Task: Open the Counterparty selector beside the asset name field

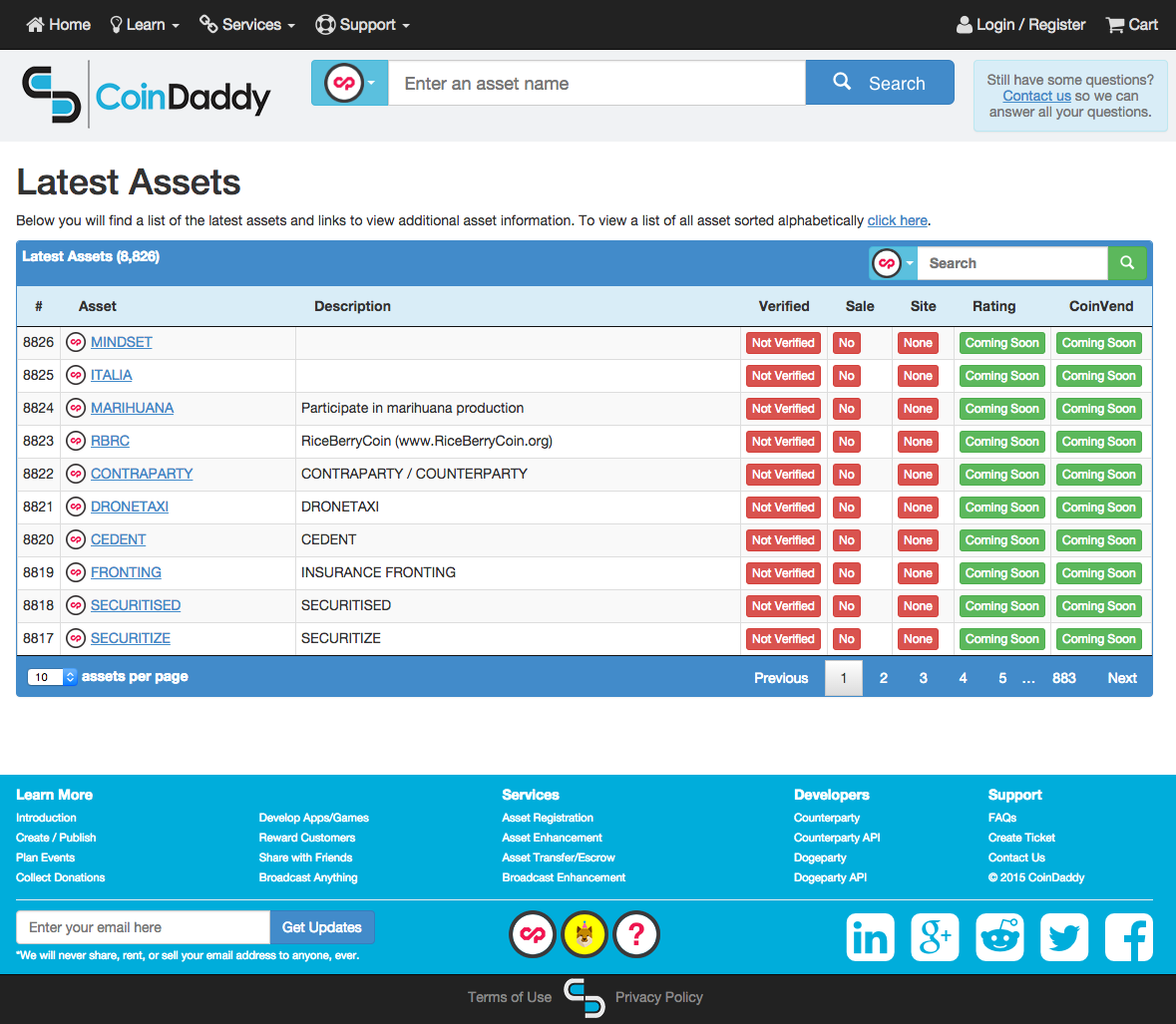Action: click(x=349, y=83)
